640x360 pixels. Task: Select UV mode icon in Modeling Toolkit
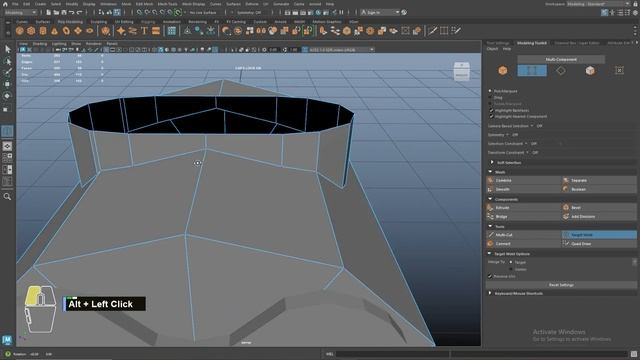pyautogui.click(x=619, y=71)
